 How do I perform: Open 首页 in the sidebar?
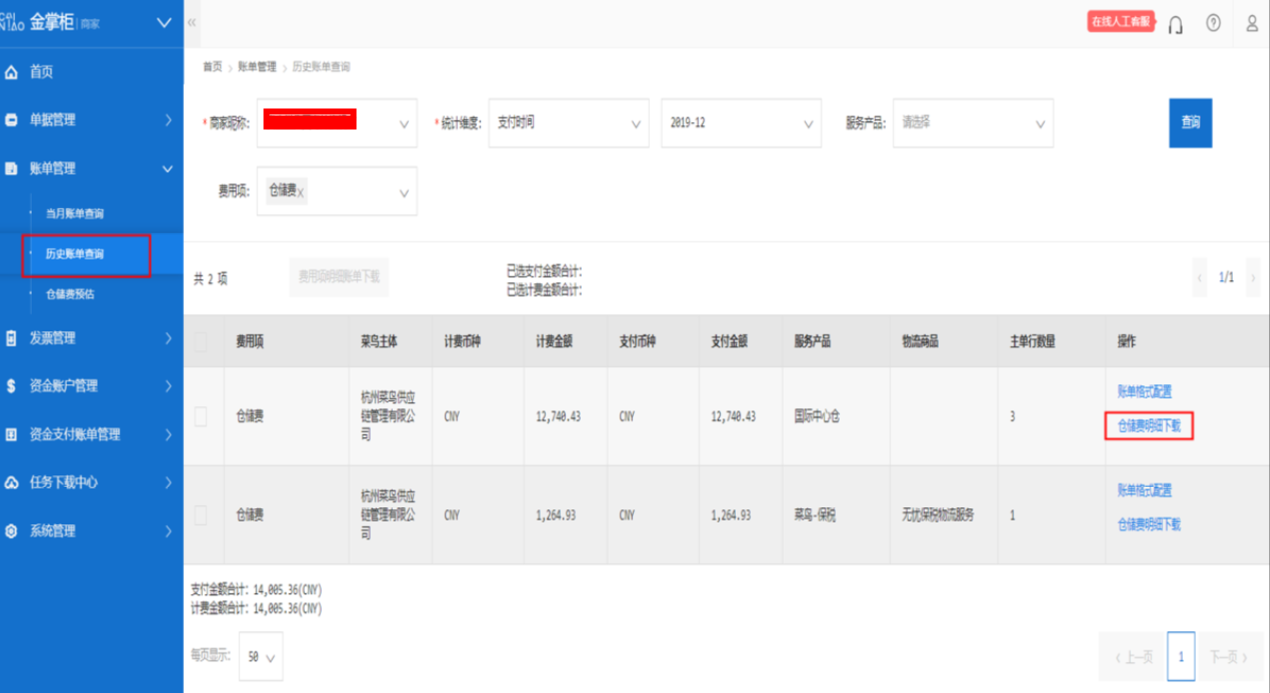tap(41, 72)
